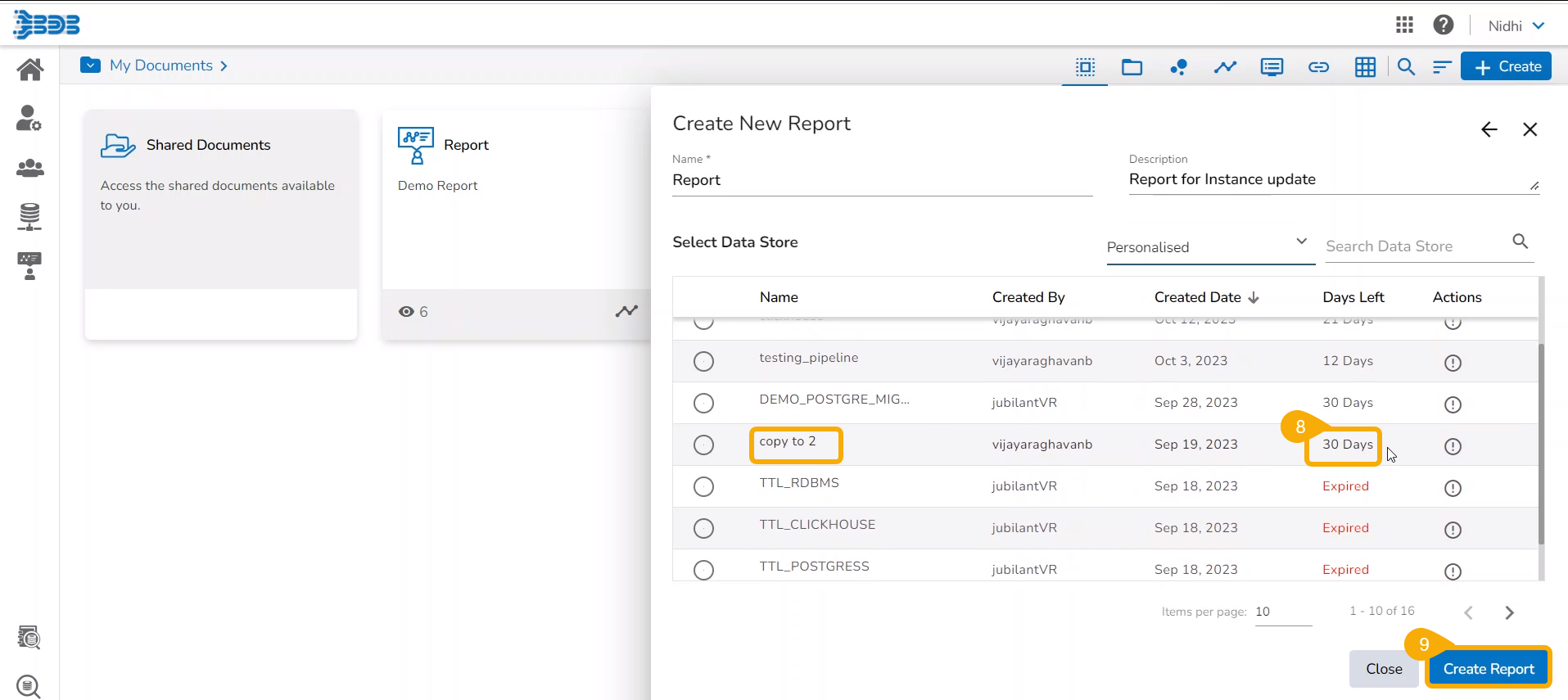Open the data center sidebar icon
This screenshot has height=700, width=1568.
(x=29, y=217)
